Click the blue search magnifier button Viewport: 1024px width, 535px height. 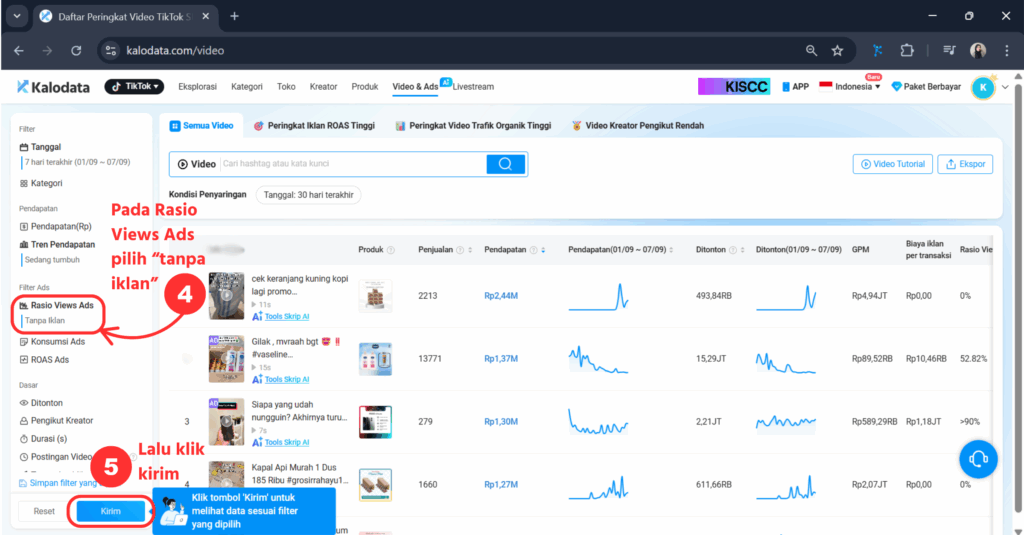(505, 164)
